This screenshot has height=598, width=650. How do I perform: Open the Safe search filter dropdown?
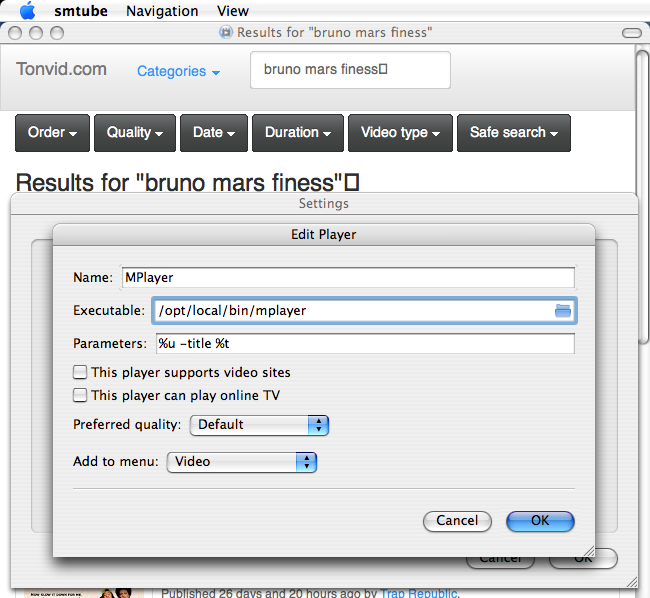point(514,133)
